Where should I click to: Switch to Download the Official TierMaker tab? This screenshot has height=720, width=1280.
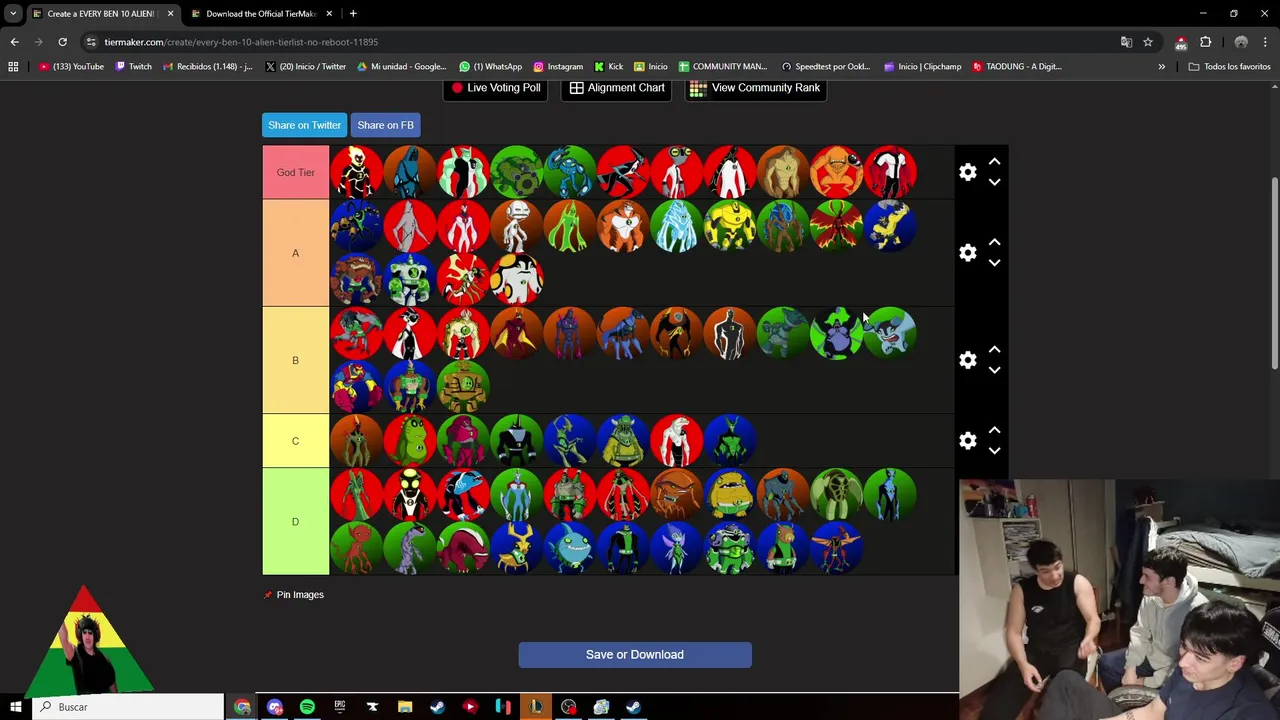pyautogui.click(x=260, y=14)
